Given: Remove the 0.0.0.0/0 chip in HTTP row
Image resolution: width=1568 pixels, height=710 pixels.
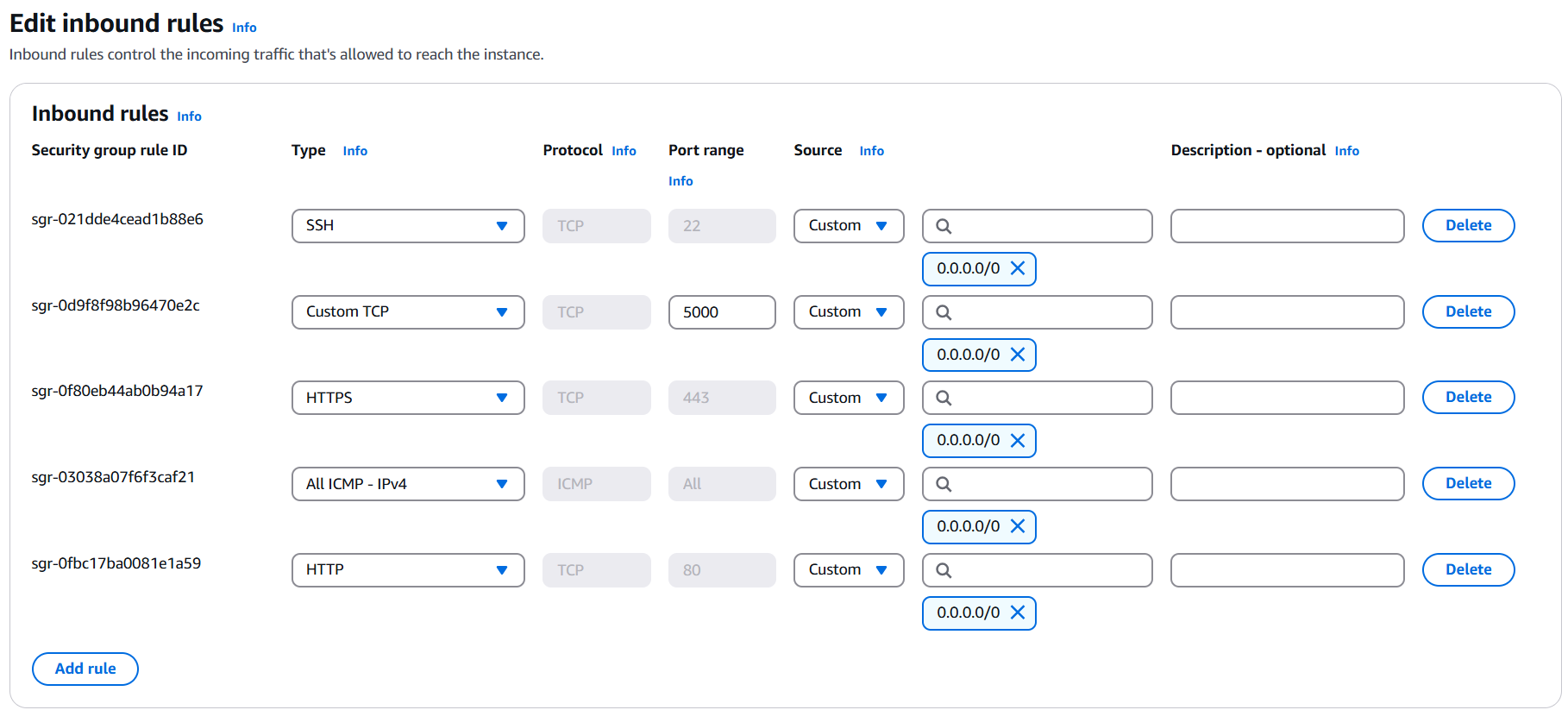Looking at the screenshot, I should click(x=1018, y=613).
